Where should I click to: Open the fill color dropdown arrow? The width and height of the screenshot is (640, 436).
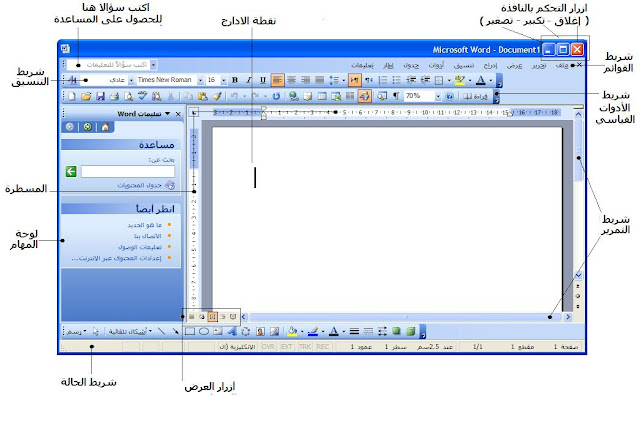click(x=302, y=331)
